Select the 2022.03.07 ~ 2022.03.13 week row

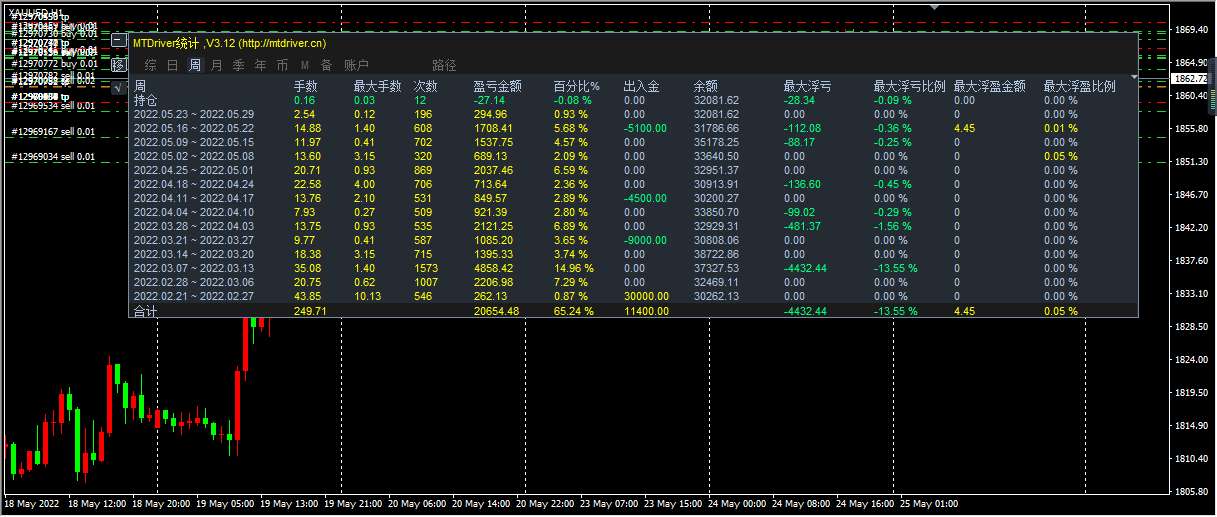click(x=194, y=268)
